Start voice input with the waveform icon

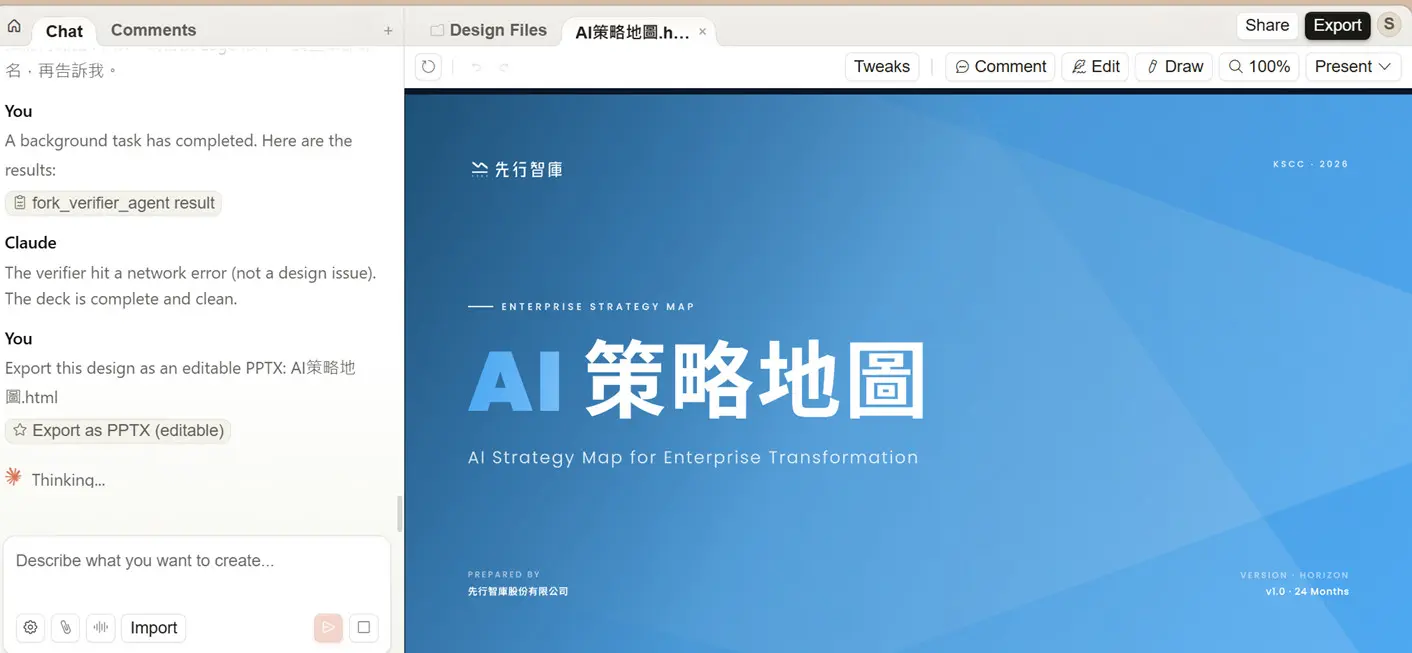tap(101, 628)
